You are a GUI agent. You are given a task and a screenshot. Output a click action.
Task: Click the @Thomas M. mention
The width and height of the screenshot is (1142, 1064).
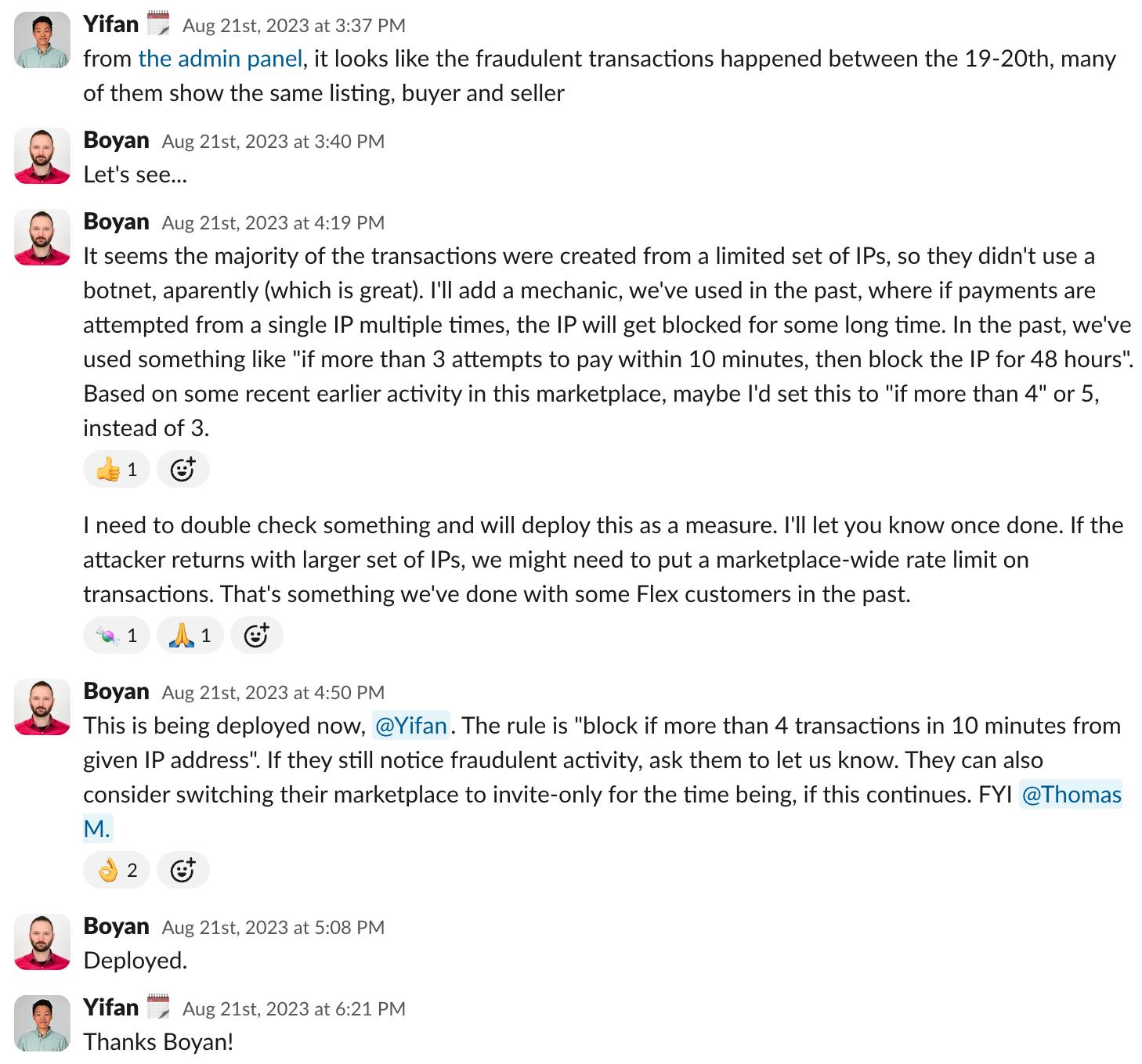pyautogui.click(x=1072, y=795)
